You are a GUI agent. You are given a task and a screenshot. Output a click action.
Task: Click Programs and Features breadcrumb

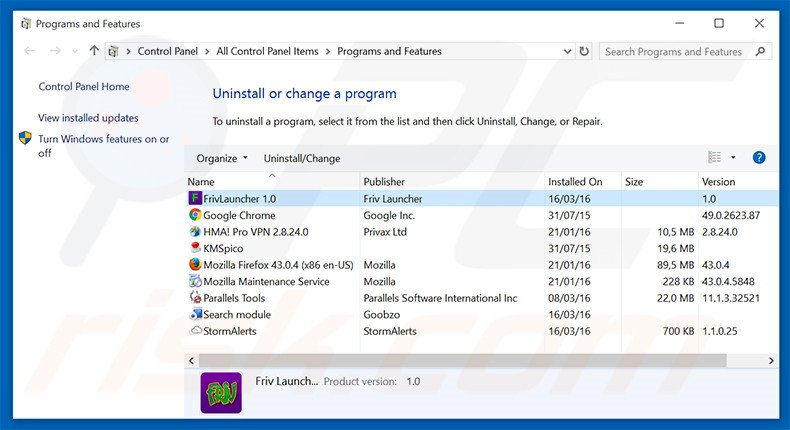389,51
